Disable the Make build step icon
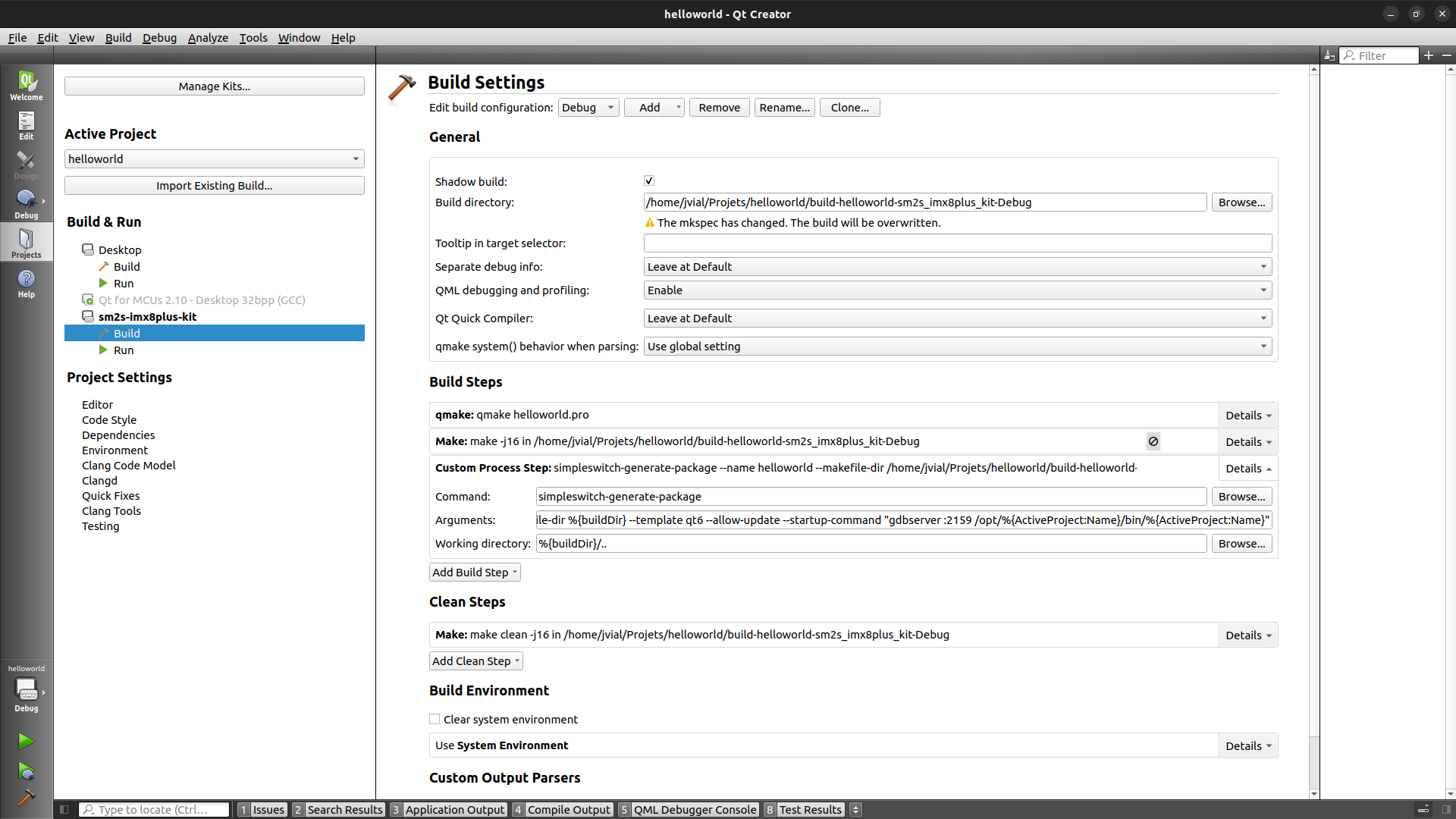 1153,441
